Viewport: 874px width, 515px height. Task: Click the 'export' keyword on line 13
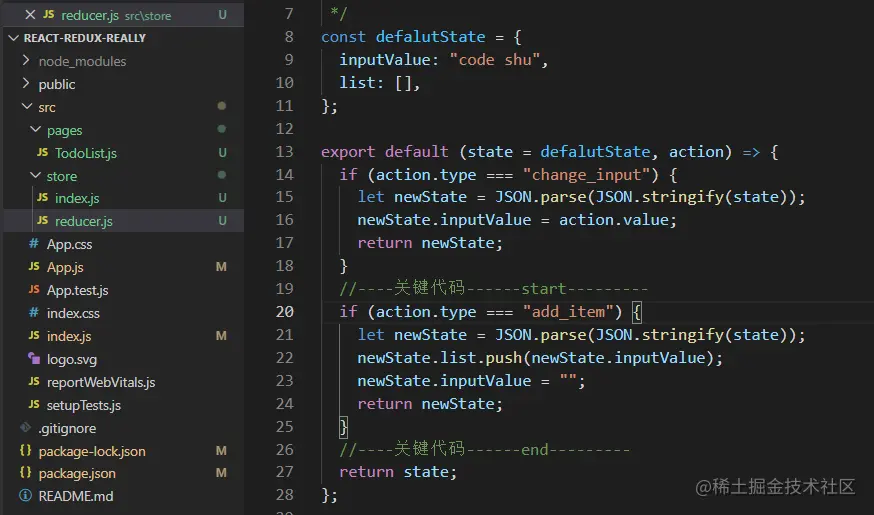348,152
